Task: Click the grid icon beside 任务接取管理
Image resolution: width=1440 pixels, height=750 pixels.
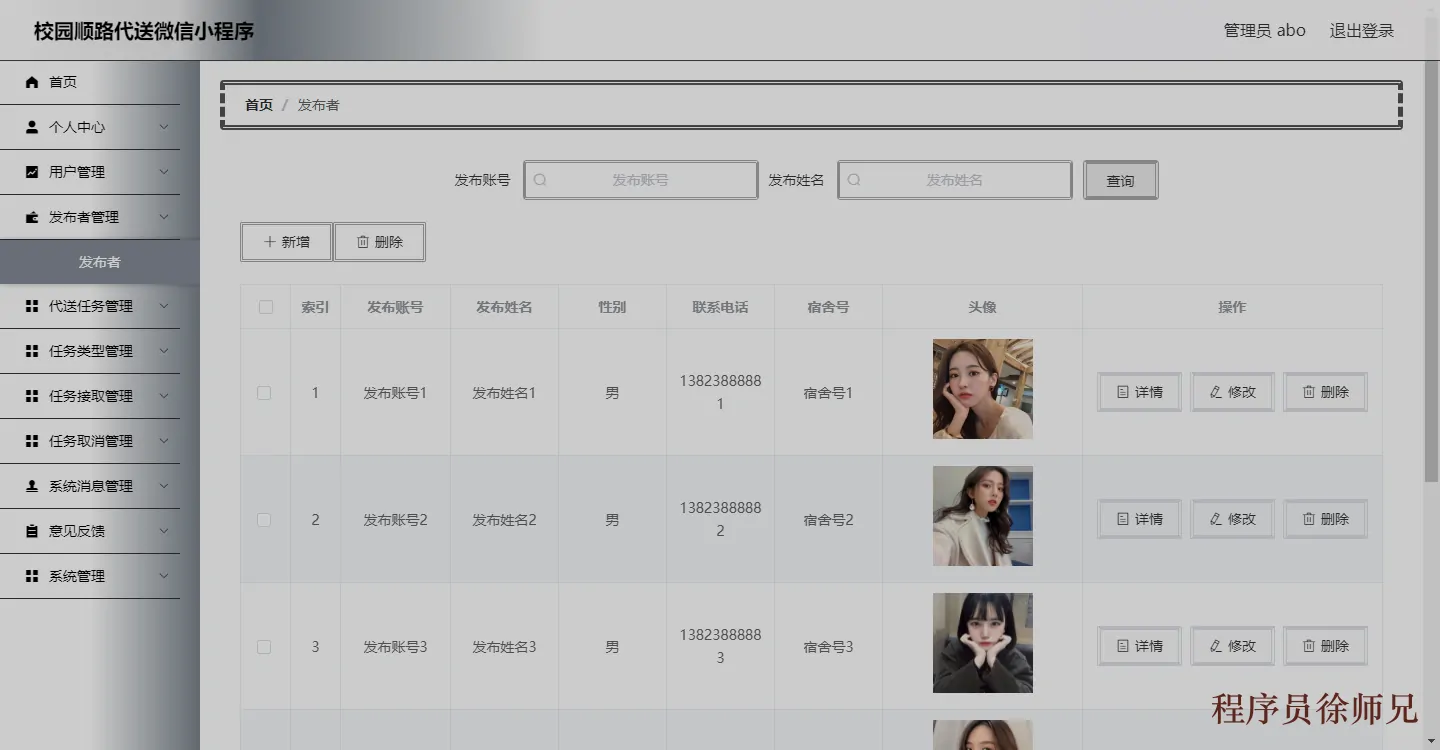Action: (x=32, y=396)
